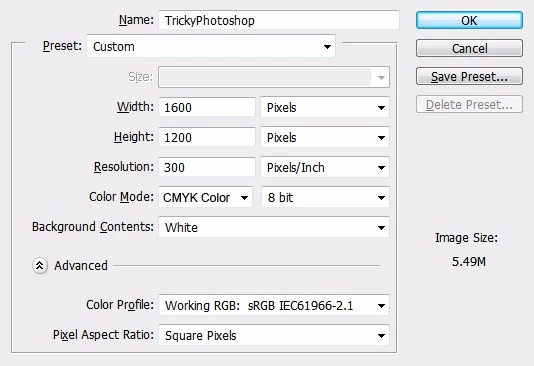Viewport: 534px width, 366px height.
Task: Click the Resolution field showing 300
Action: [x=207, y=168]
